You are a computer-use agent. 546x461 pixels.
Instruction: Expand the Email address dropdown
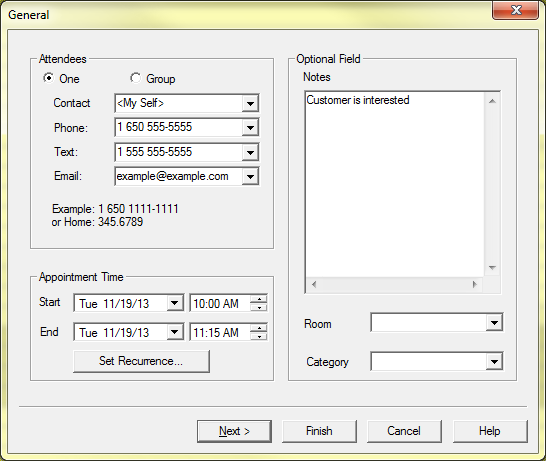250,177
